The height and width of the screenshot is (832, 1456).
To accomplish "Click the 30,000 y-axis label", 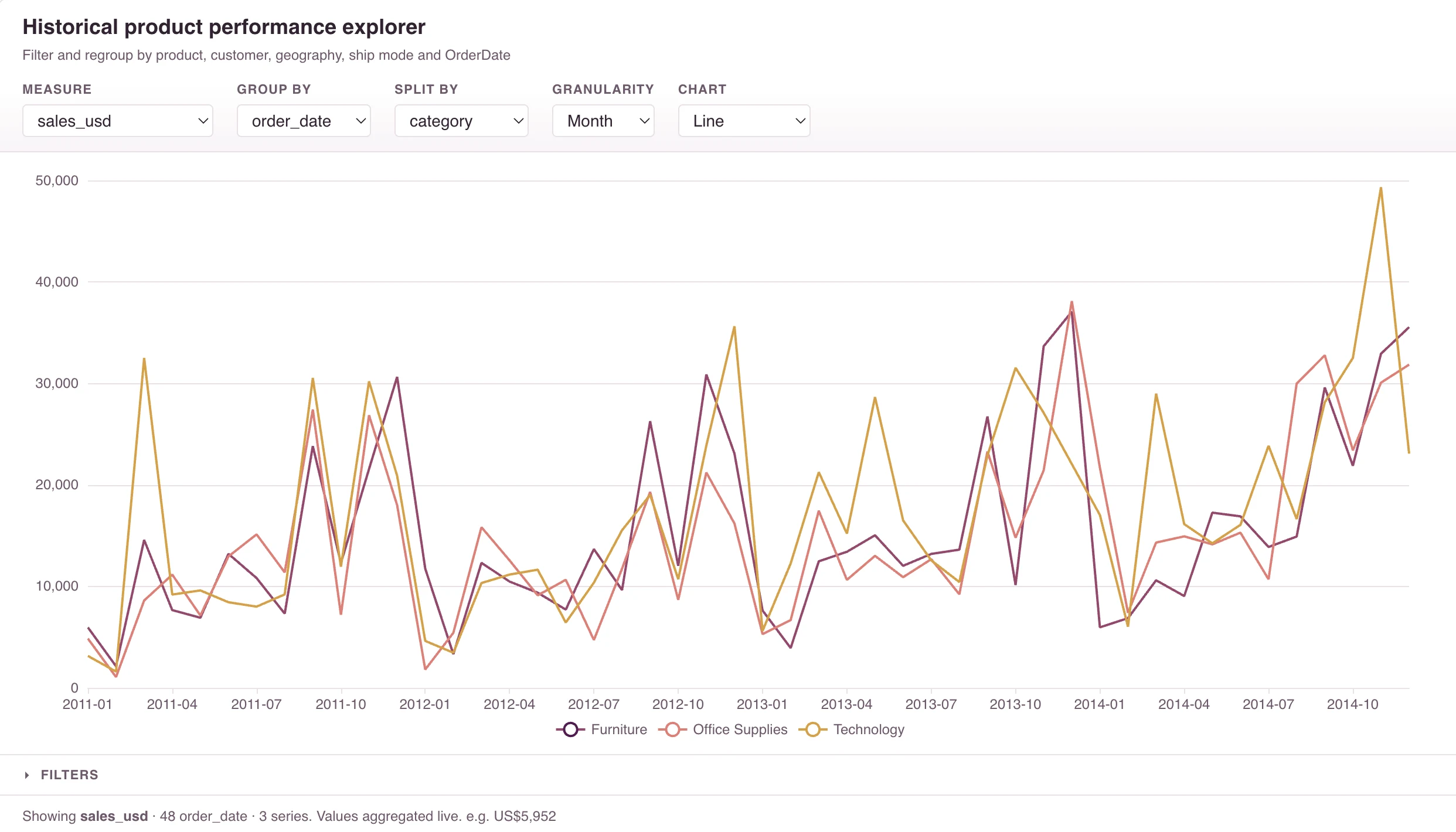I will point(57,383).
